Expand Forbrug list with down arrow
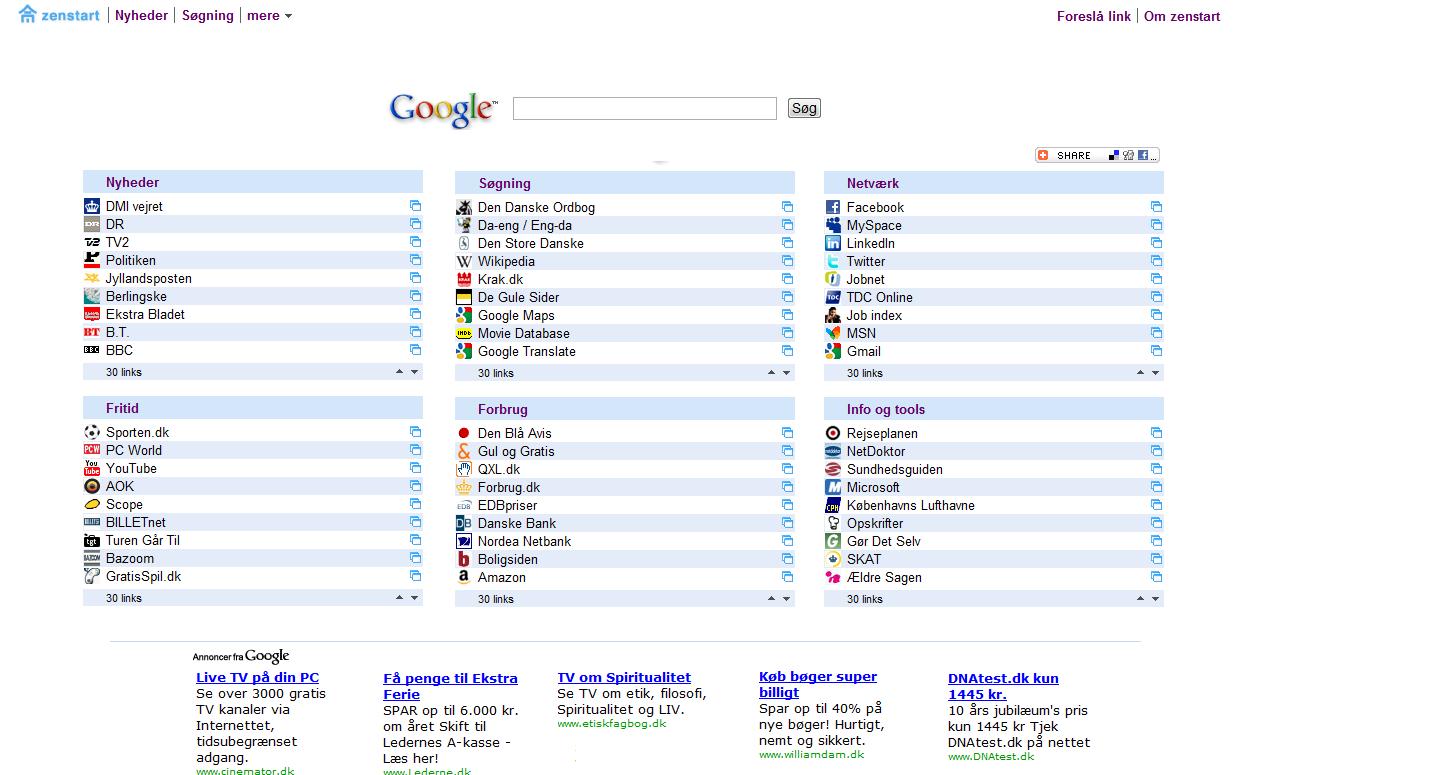 coord(787,599)
